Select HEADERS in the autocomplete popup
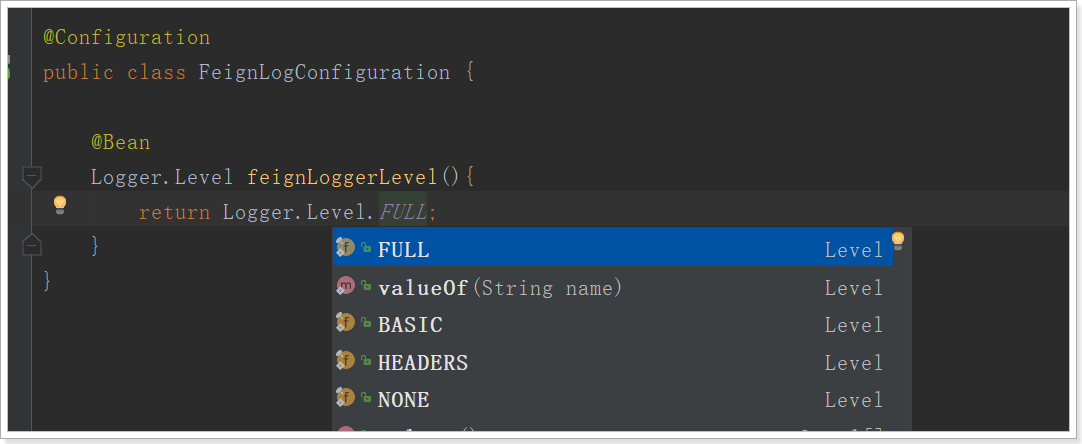The height and width of the screenshot is (444, 1082). [423, 362]
